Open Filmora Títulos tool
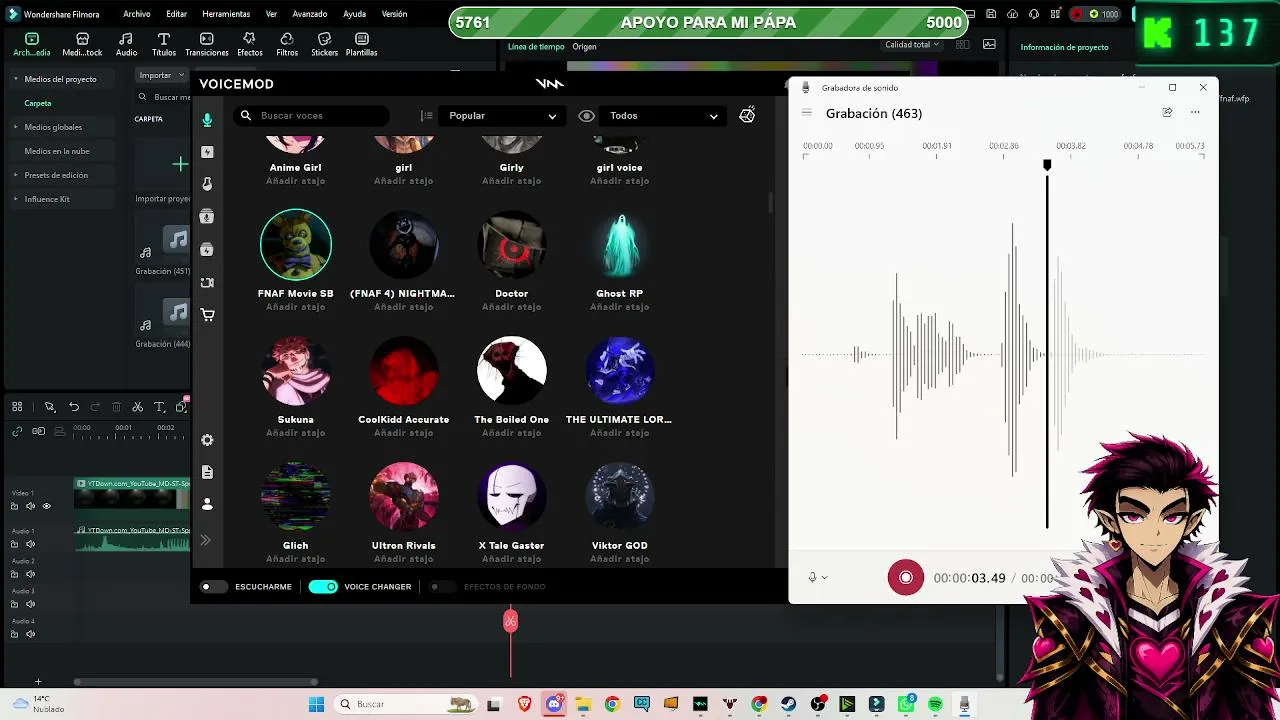Image resolution: width=1280 pixels, height=720 pixels. 164,44
